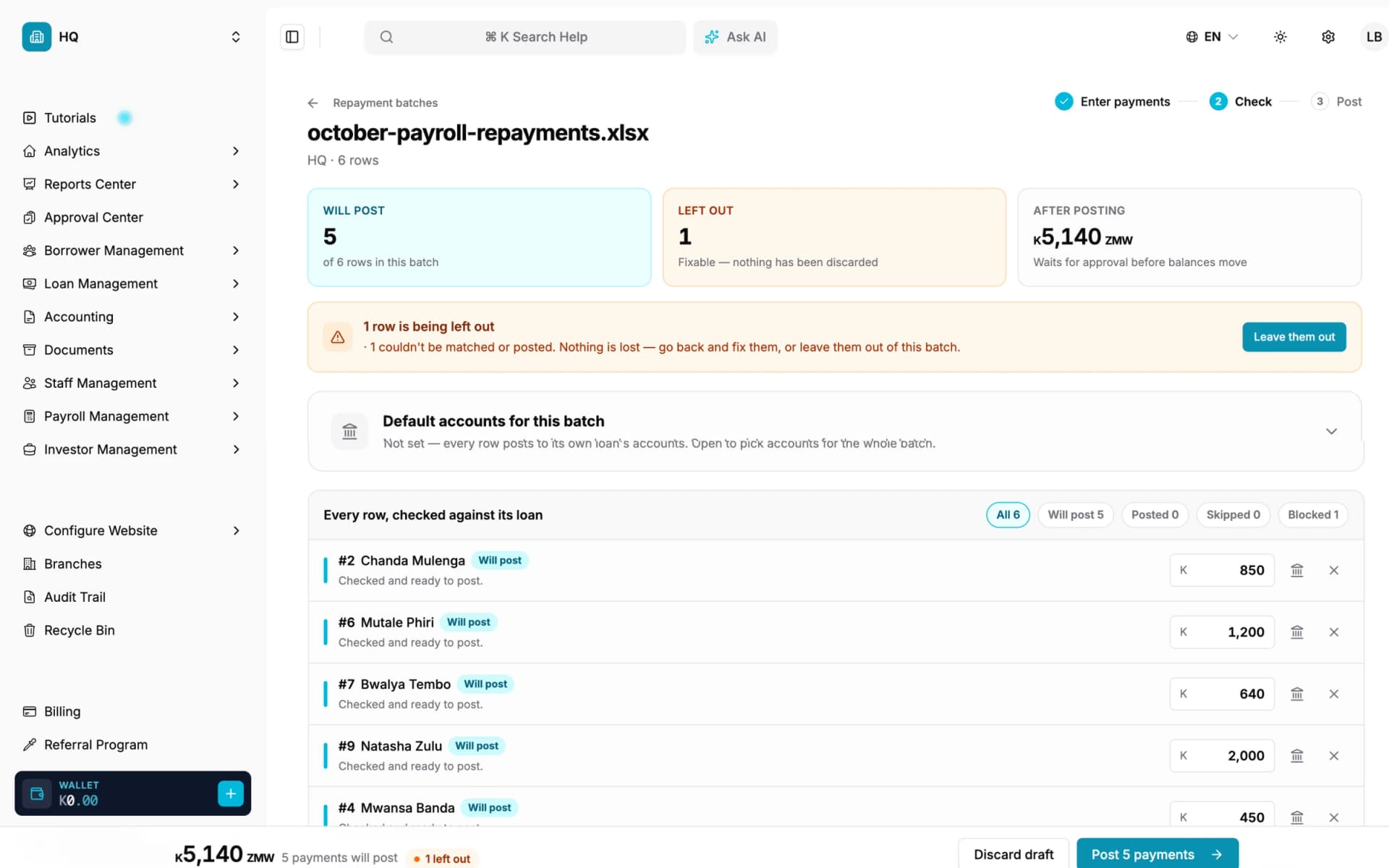This screenshot has width=1389, height=868.
Task: Expand Loan Management in sidebar
Action: pyautogui.click(x=132, y=284)
